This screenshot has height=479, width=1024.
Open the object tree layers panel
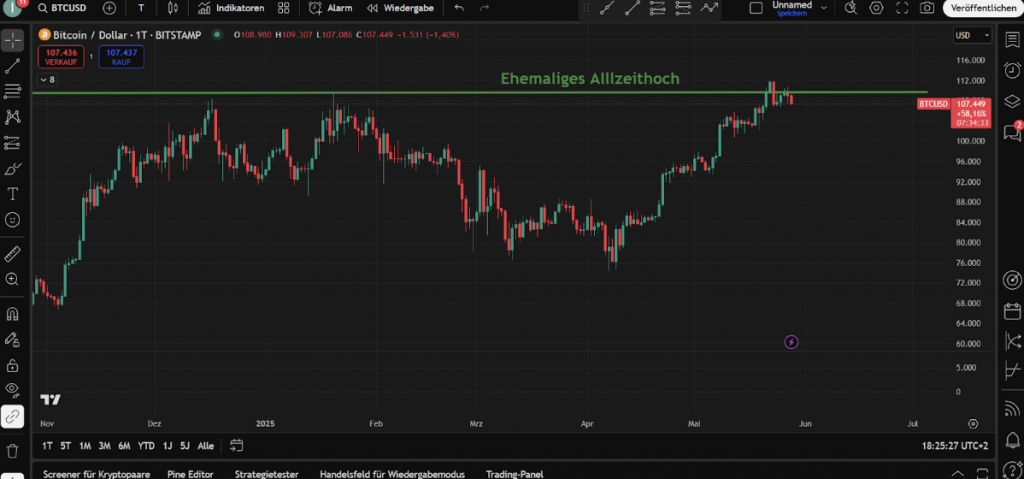(x=1012, y=101)
